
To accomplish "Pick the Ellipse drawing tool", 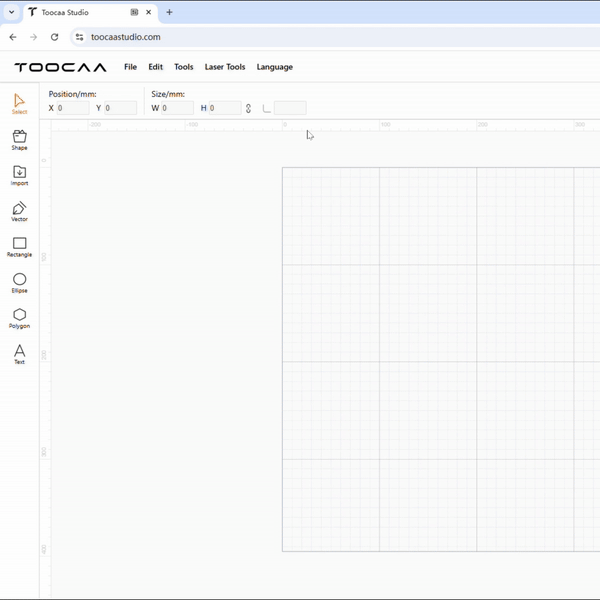I will coord(19,282).
